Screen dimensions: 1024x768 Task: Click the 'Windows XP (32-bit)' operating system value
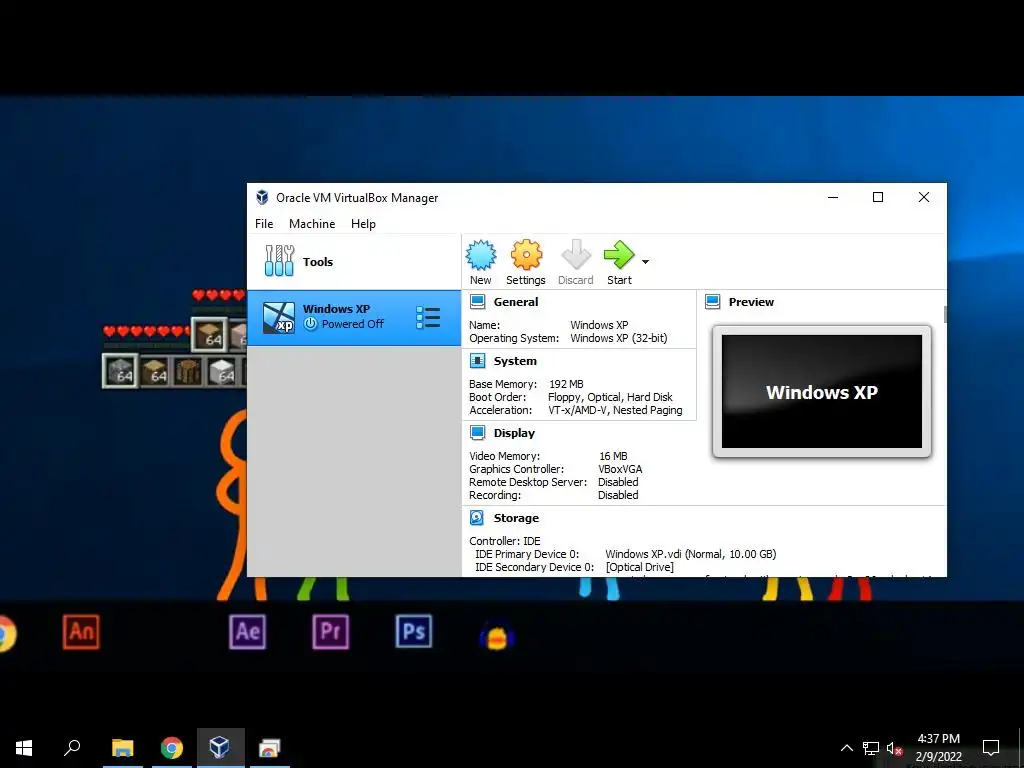[x=619, y=338]
